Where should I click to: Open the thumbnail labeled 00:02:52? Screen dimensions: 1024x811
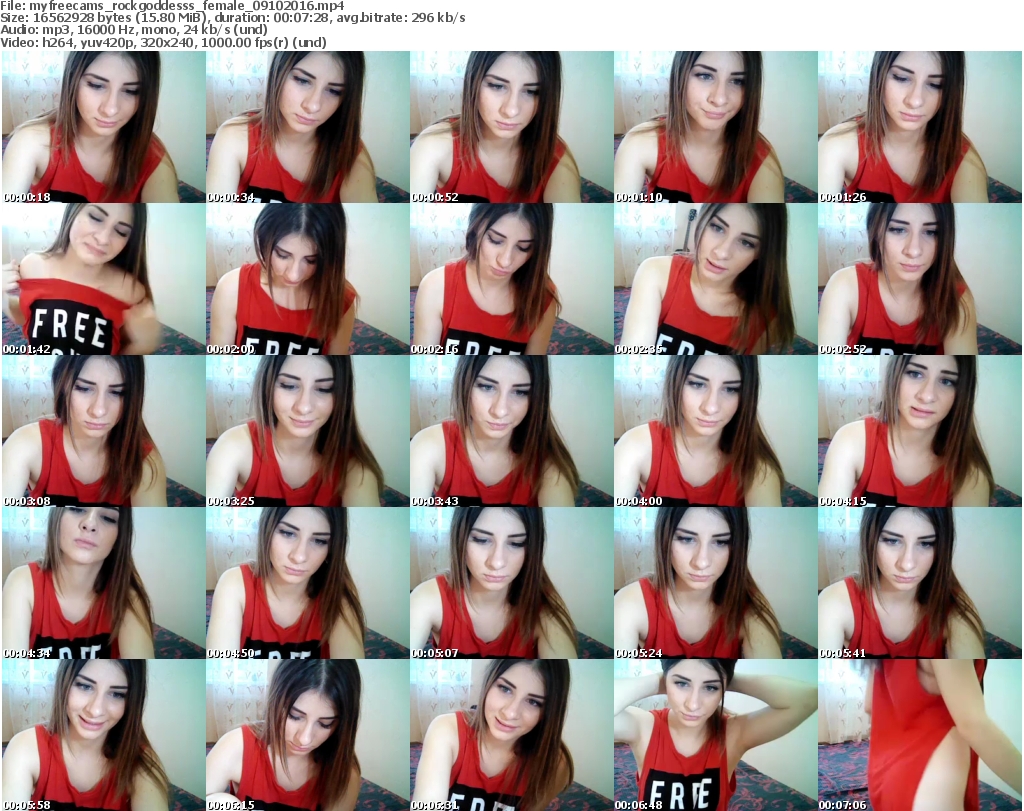pos(920,279)
